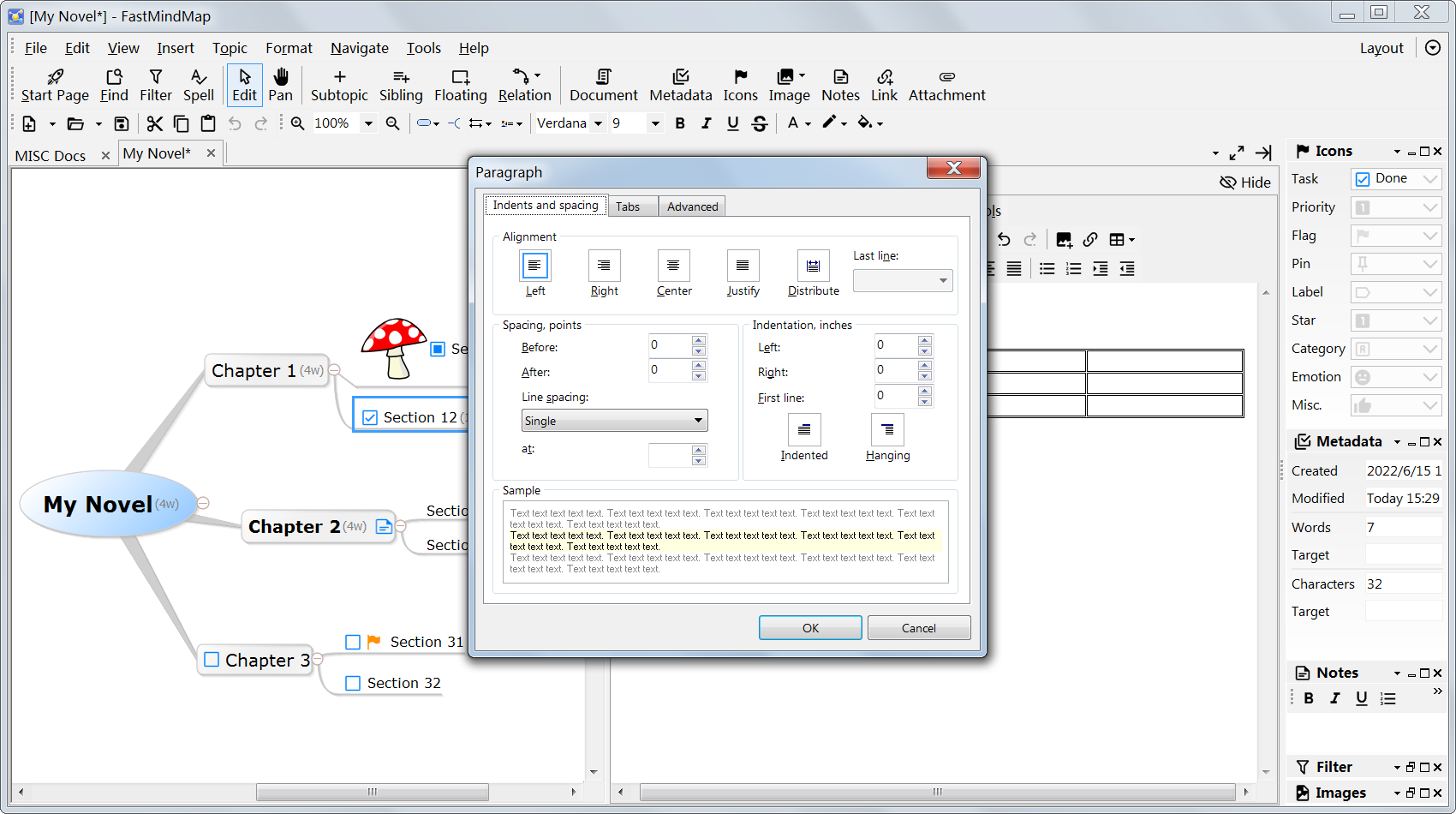Confirm Paragraph dialog with OK

pyautogui.click(x=810, y=628)
